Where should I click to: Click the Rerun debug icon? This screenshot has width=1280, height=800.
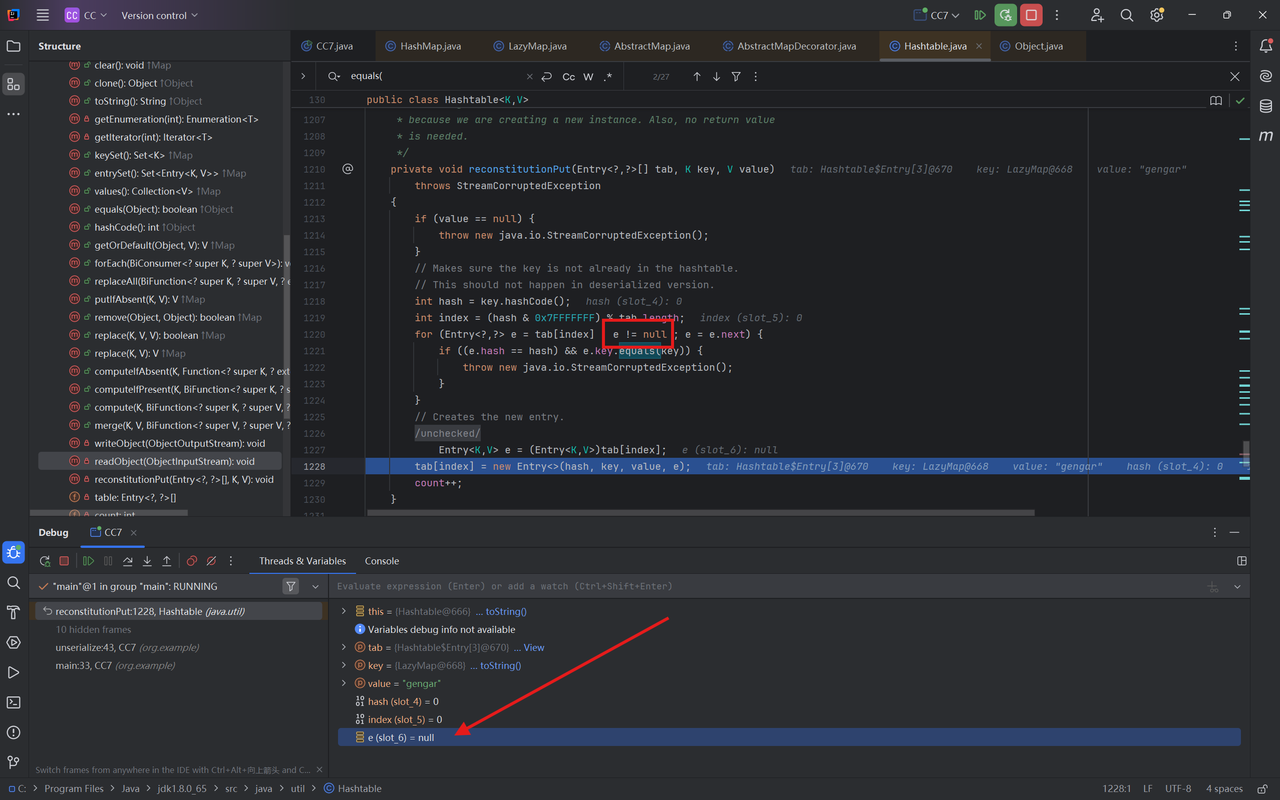45,561
